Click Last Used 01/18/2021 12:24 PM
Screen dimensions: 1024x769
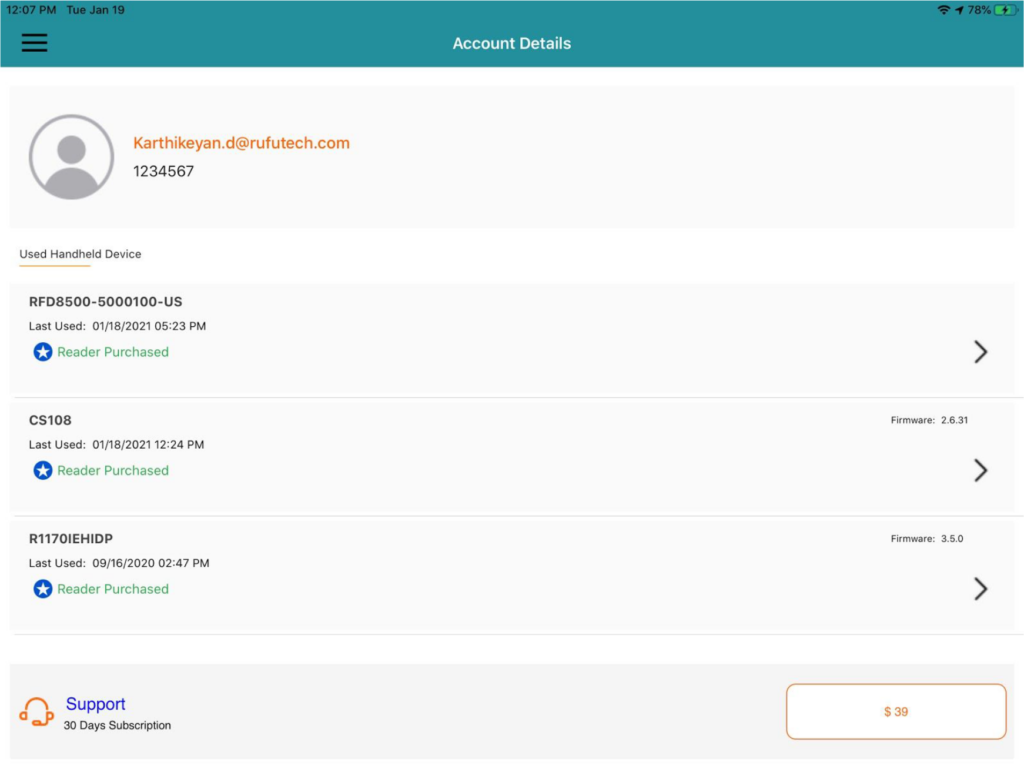click(116, 445)
